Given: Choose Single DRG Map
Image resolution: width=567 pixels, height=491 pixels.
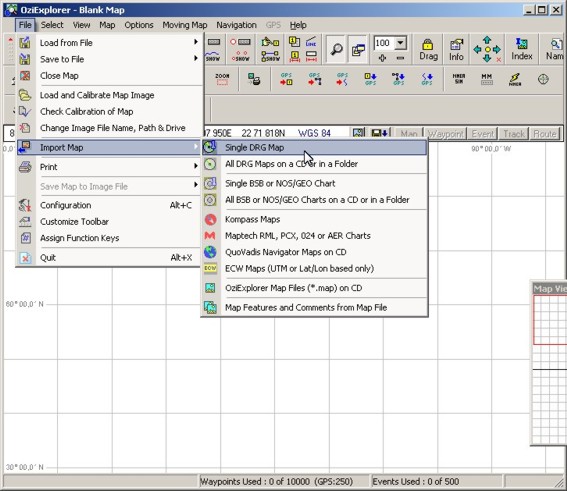Looking at the screenshot, I should pos(314,148).
